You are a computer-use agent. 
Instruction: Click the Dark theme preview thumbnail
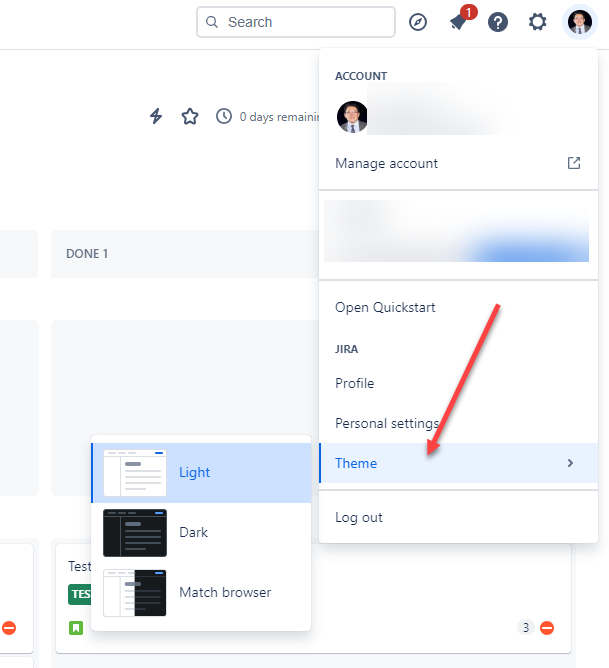(135, 533)
